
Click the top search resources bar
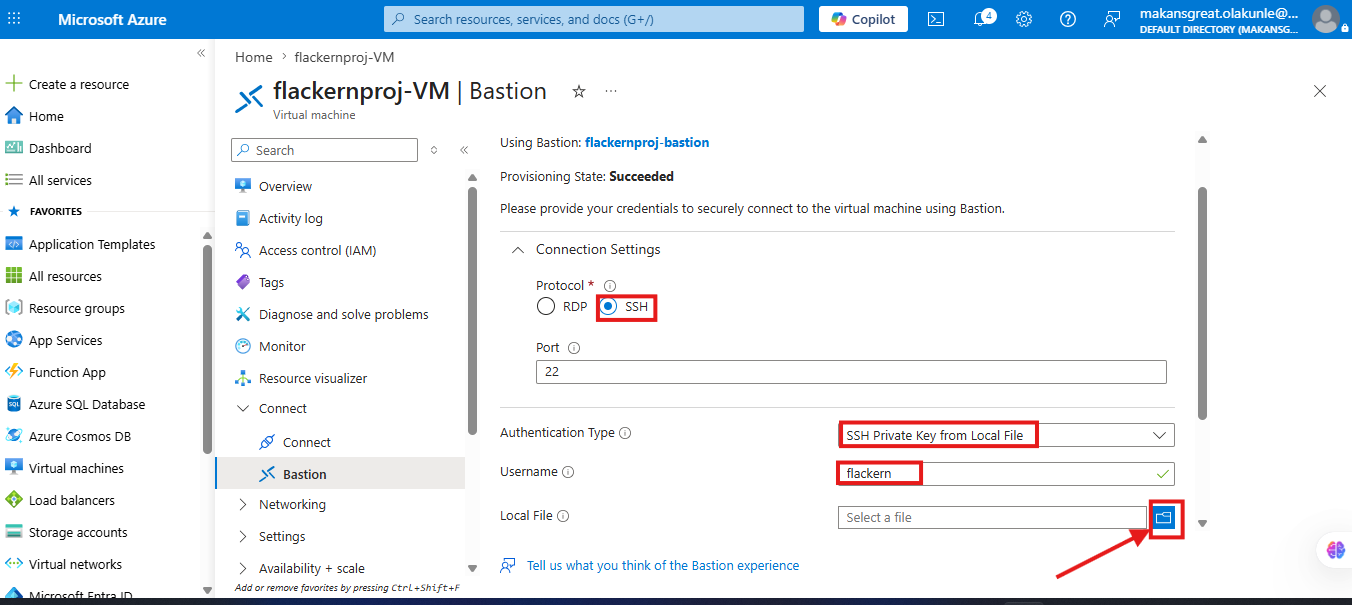[x=594, y=19]
